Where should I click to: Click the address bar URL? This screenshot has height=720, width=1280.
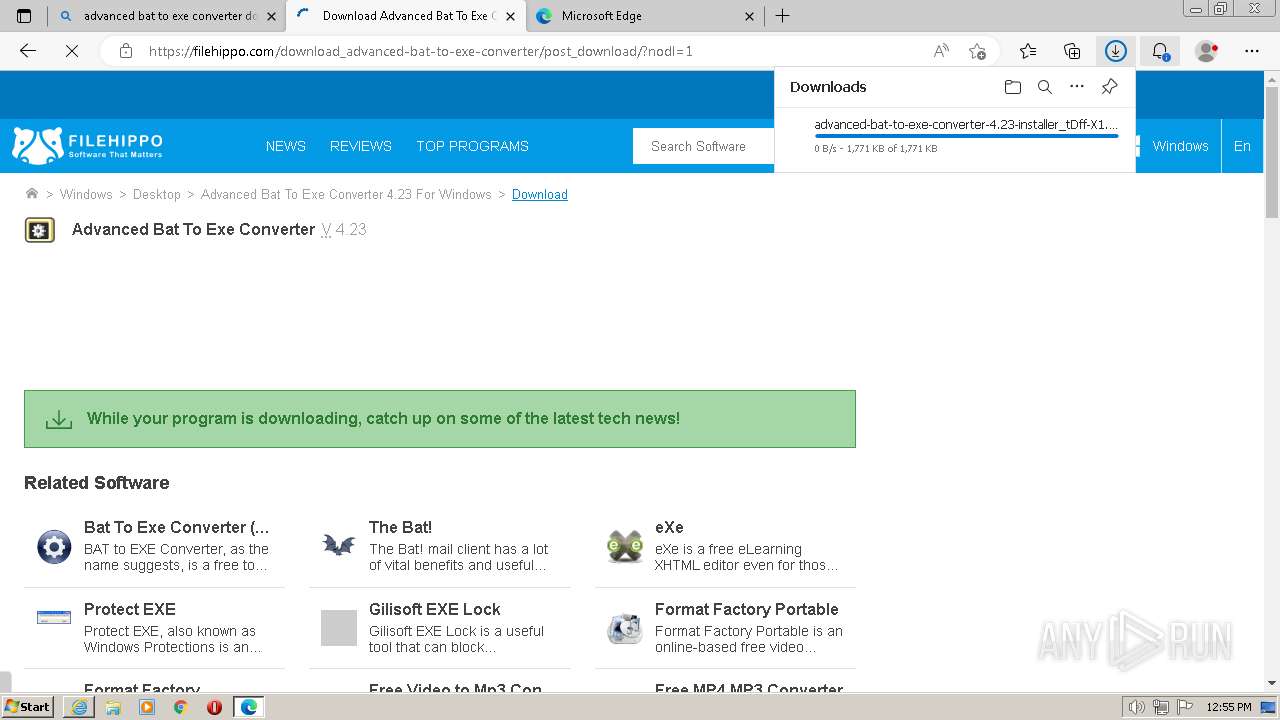(421, 51)
